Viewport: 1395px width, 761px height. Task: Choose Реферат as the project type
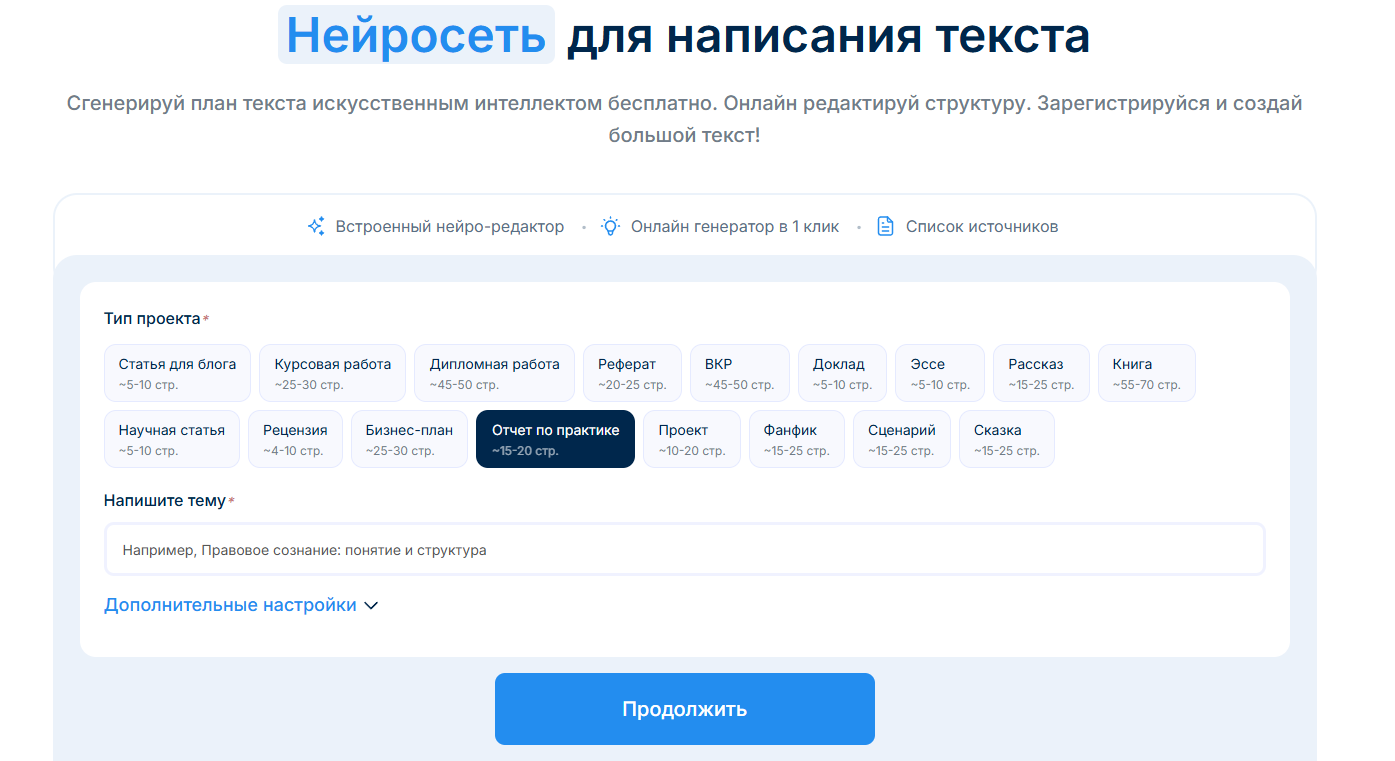632,372
